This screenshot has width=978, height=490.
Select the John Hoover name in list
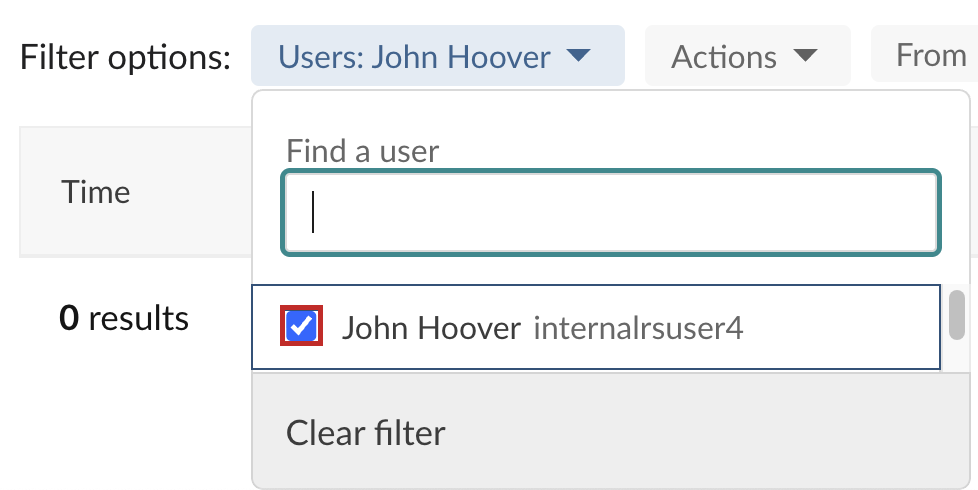pos(431,327)
